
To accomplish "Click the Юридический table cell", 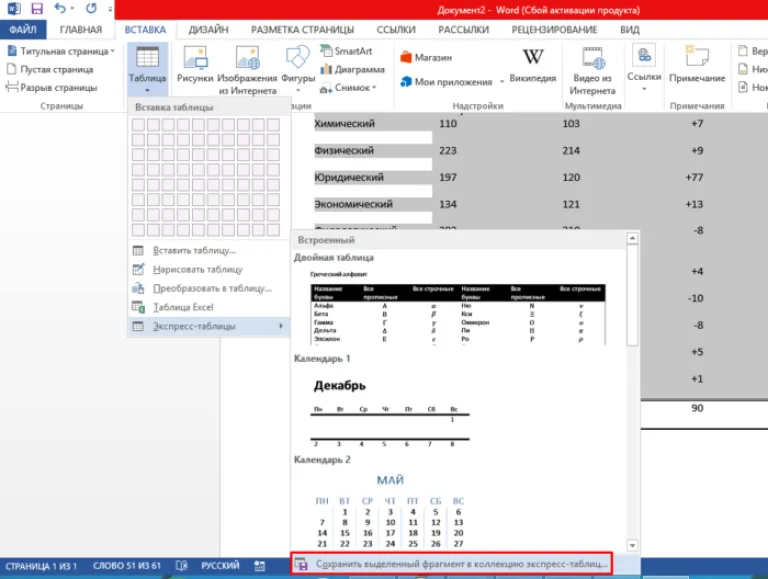I will point(349,177).
